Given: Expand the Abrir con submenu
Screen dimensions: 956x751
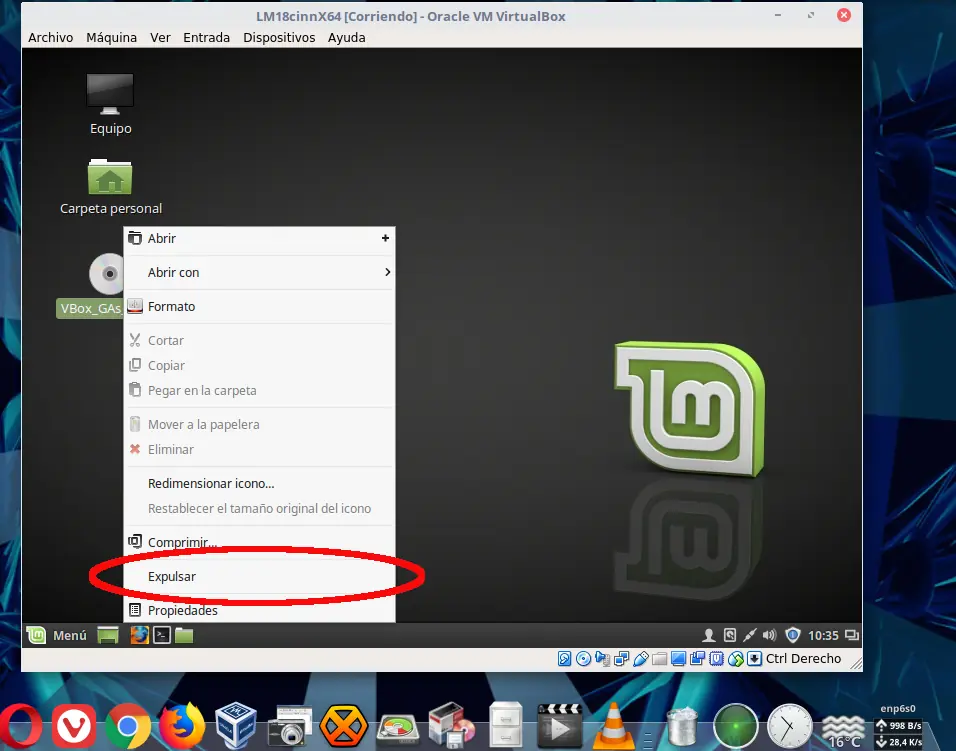Looking at the screenshot, I should click(x=259, y=272).
